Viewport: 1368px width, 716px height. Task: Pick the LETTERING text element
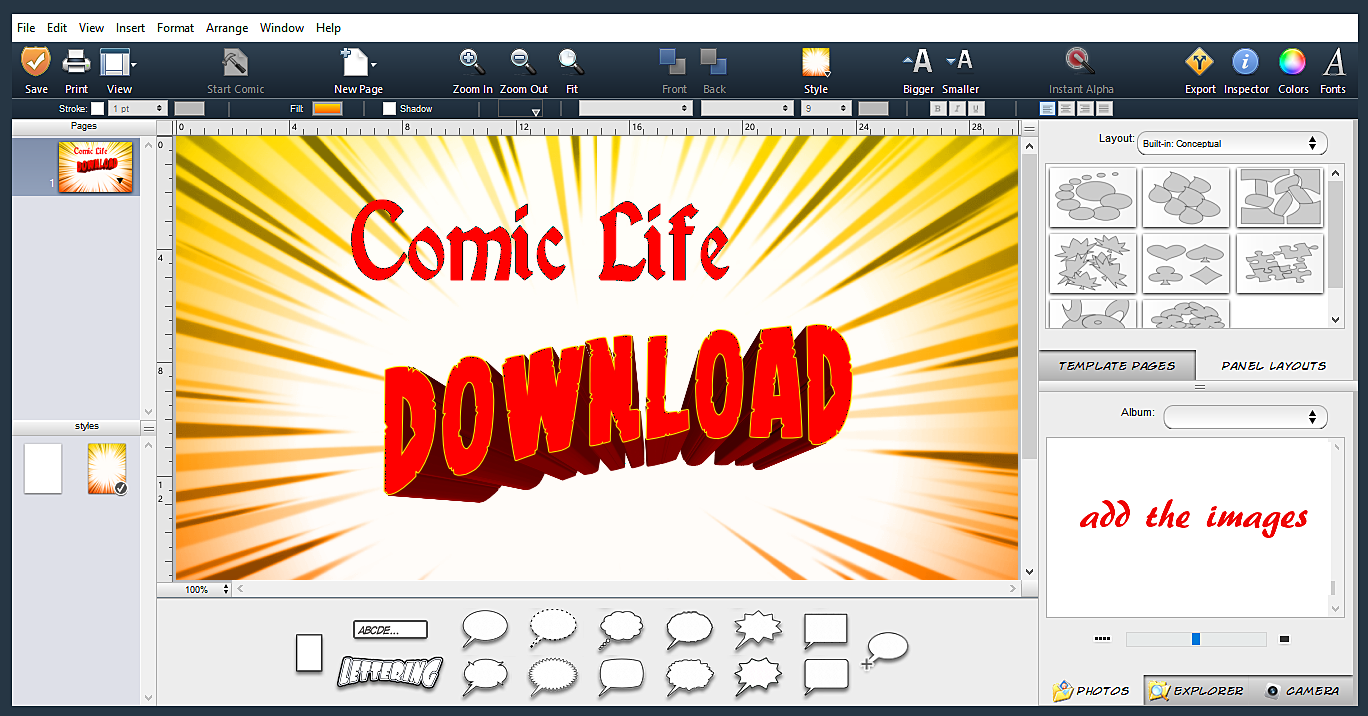[389, 672]
